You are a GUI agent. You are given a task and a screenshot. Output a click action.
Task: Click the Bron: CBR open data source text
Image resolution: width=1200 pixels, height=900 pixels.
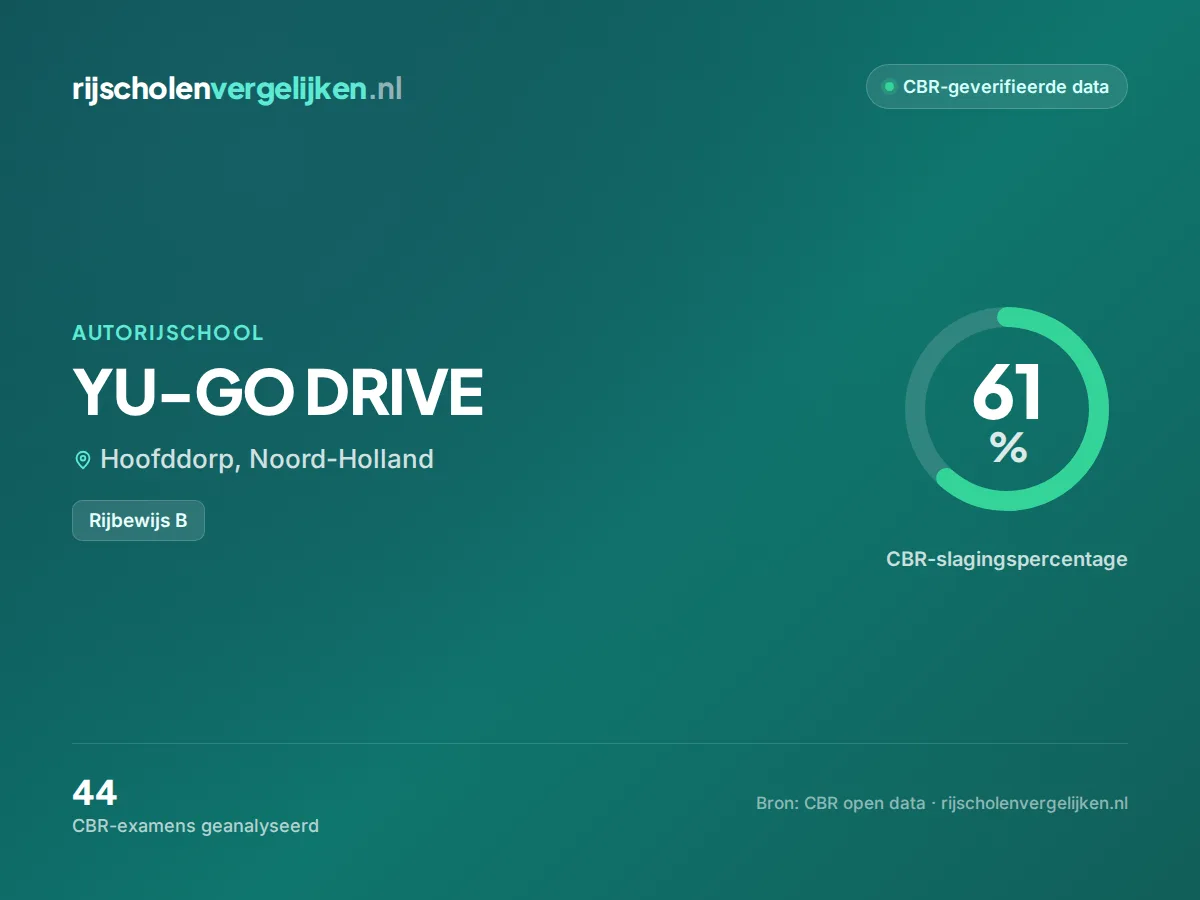pos(942,803)
